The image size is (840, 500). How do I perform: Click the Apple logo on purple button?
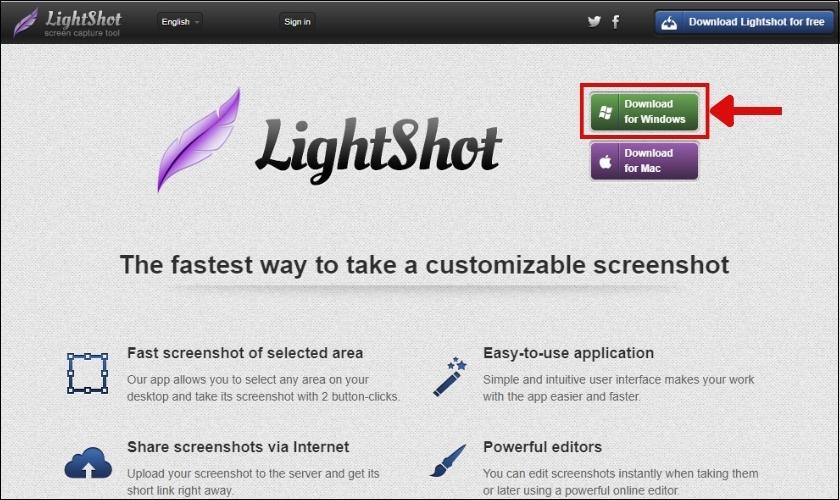[x=605, y=161]
